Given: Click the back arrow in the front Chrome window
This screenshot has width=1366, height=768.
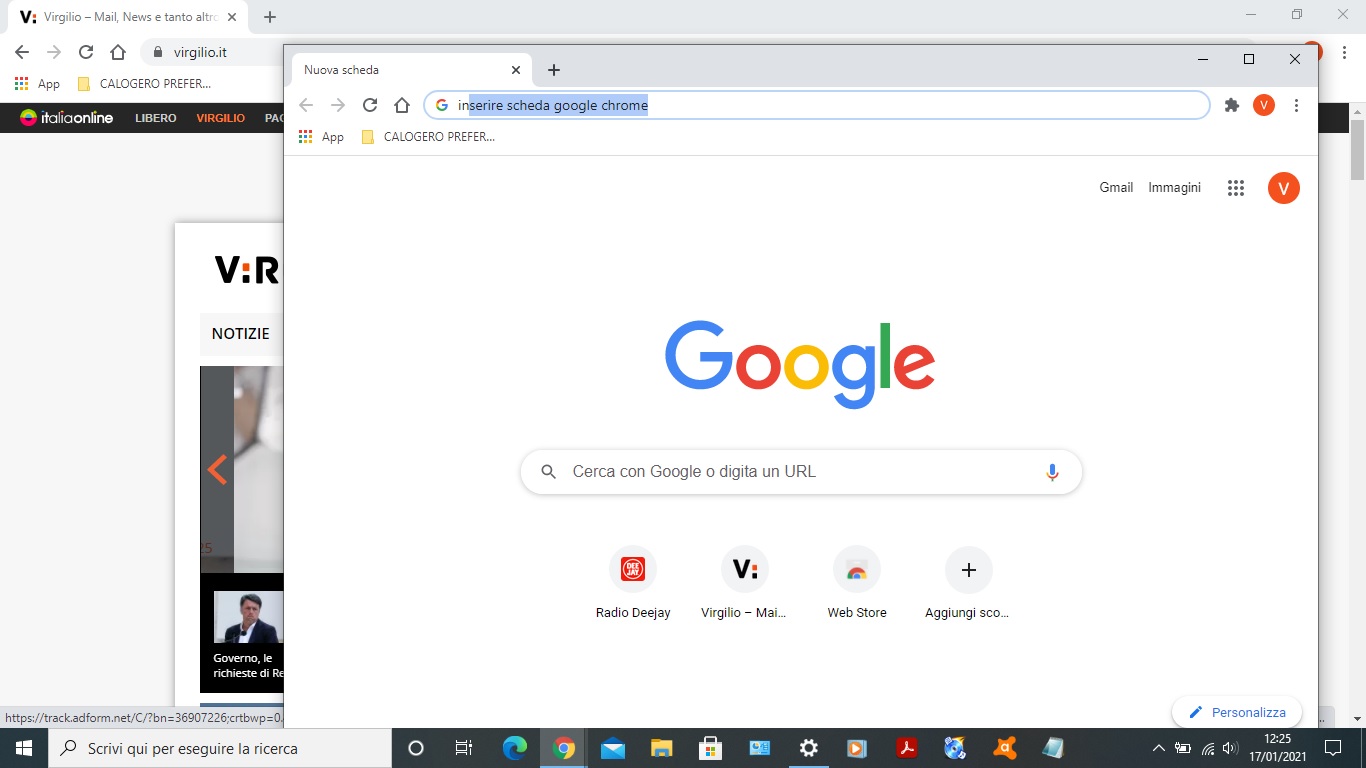Looking at the screenshot, I should click(x=306, y=105).
